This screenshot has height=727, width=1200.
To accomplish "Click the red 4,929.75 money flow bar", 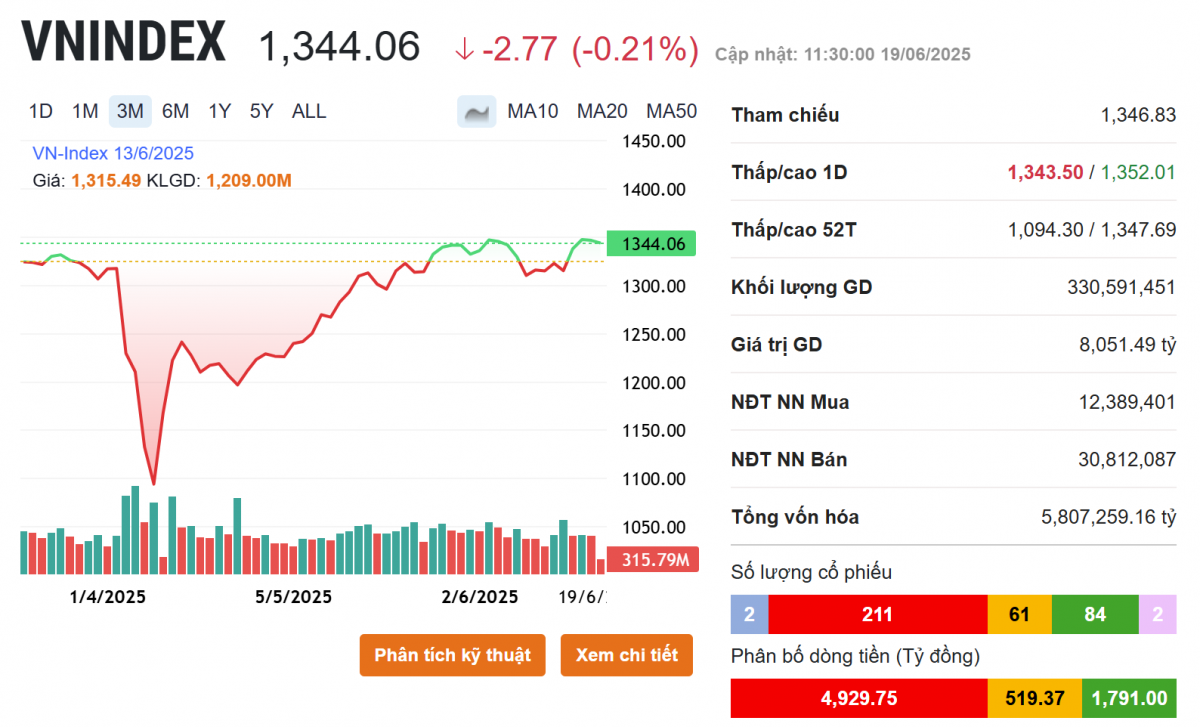I will click(859, 698).
